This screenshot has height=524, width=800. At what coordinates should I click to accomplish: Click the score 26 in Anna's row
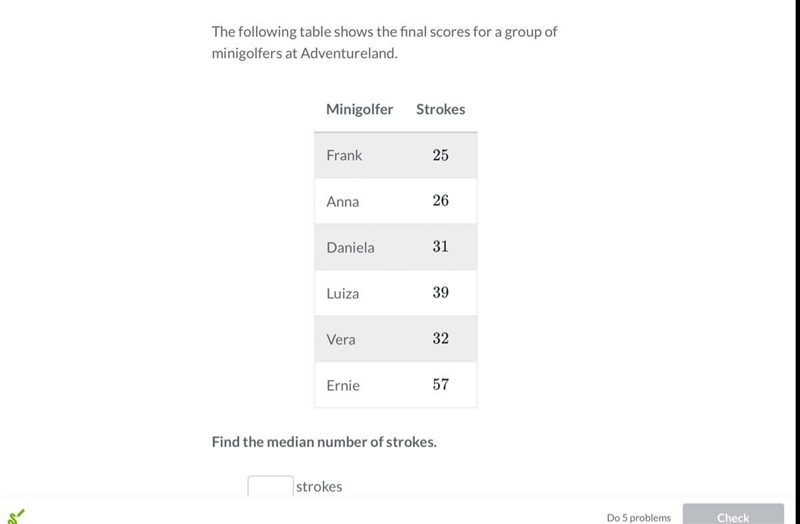(x=441, y=201)
